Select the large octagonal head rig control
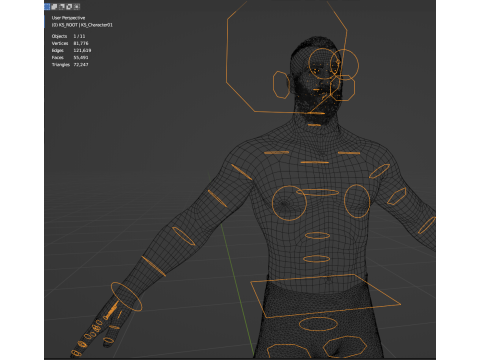This screenshot has height=360, width=480. pos(287,57)
